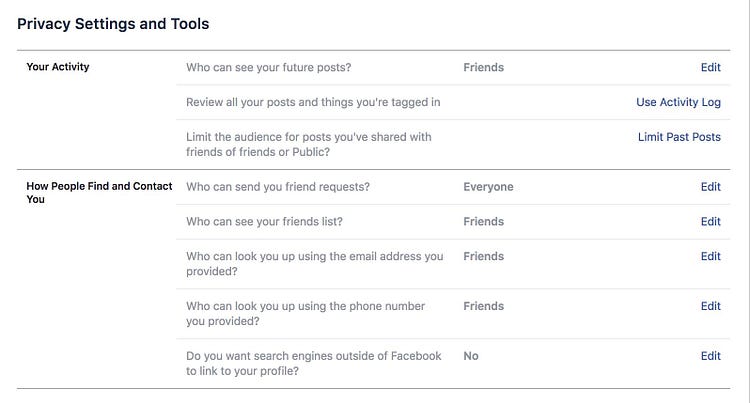Edit who can see your future posts

[x=710, y=67]
